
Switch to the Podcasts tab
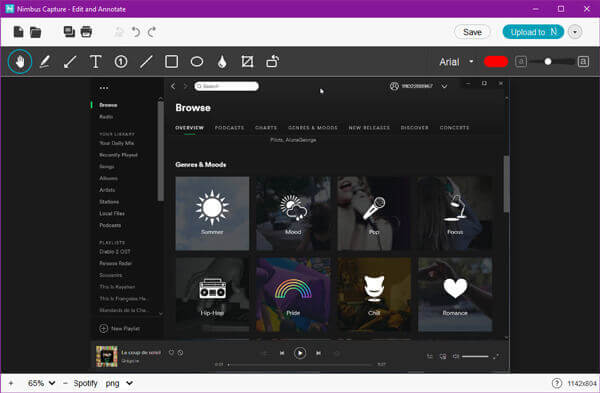coord(229,127)
